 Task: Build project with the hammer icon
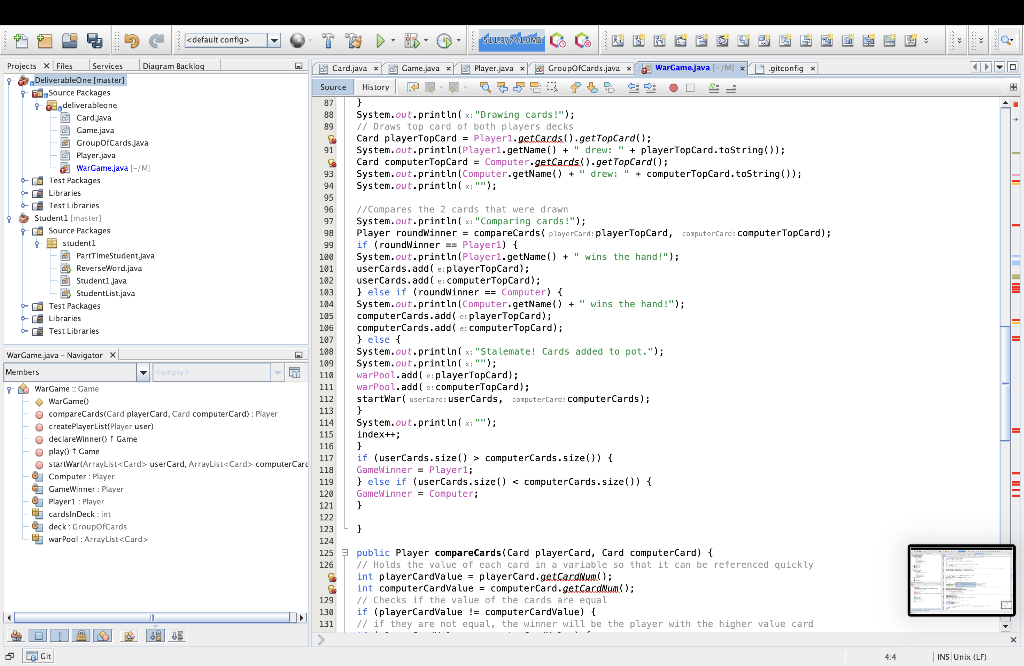(x=327, y=41)
